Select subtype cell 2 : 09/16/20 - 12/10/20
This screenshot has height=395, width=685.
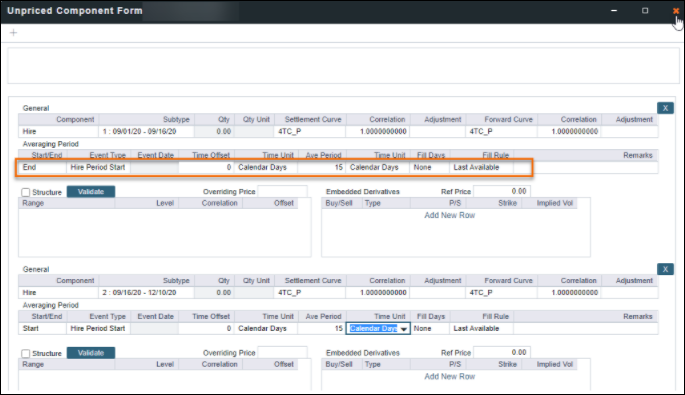(146, 293)
